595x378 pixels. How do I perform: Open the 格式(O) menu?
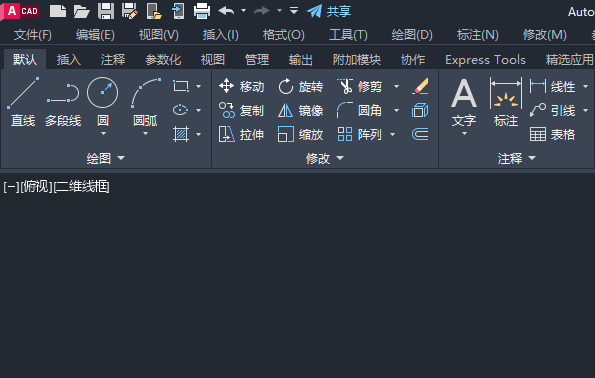coord(283,35)
